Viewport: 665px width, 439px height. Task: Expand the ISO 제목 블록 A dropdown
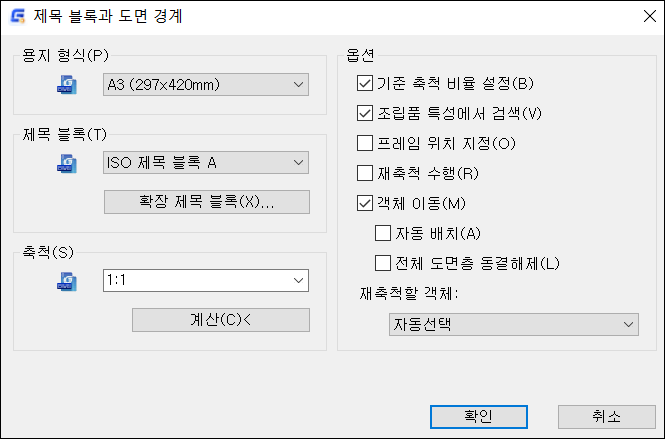pos(206,163)
